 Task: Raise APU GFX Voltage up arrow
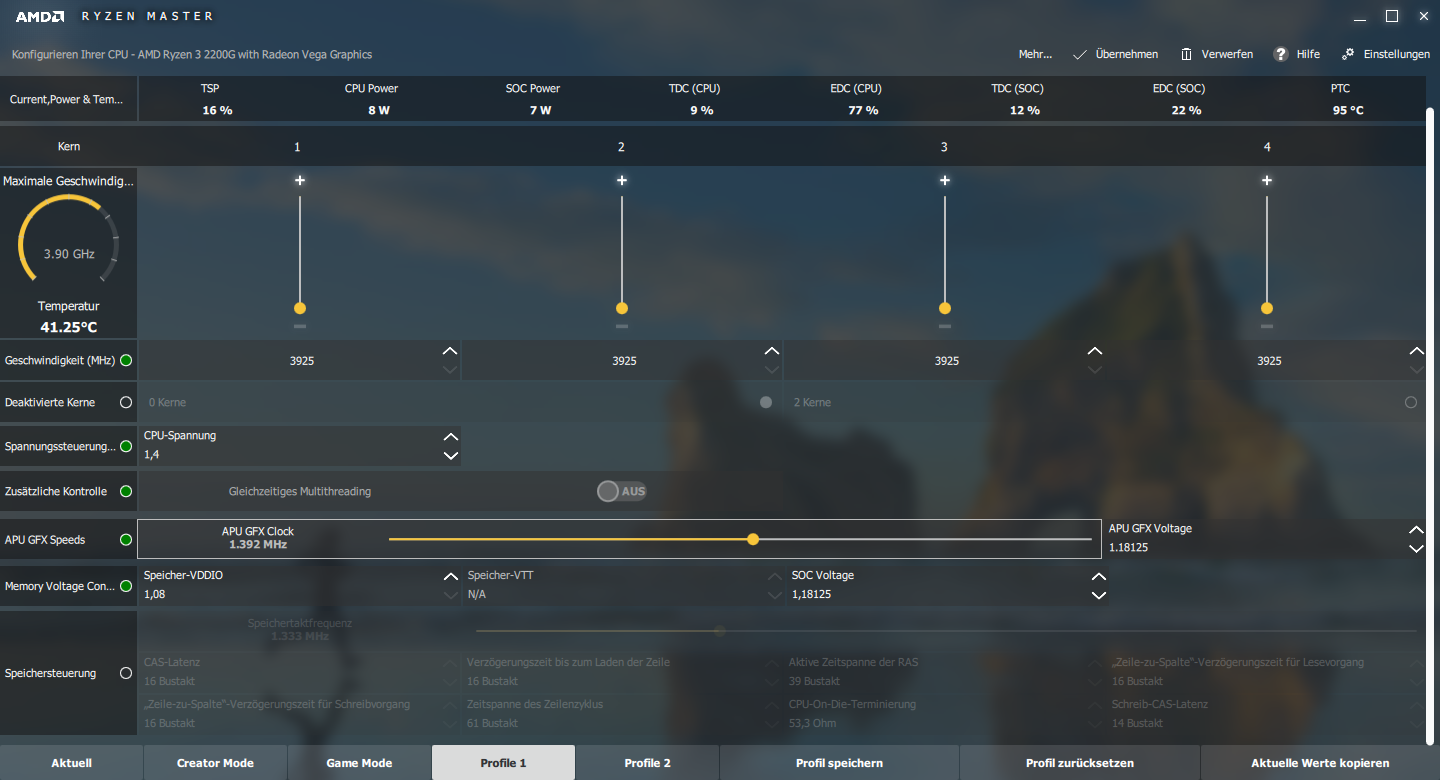click(x=1416, y=530)
